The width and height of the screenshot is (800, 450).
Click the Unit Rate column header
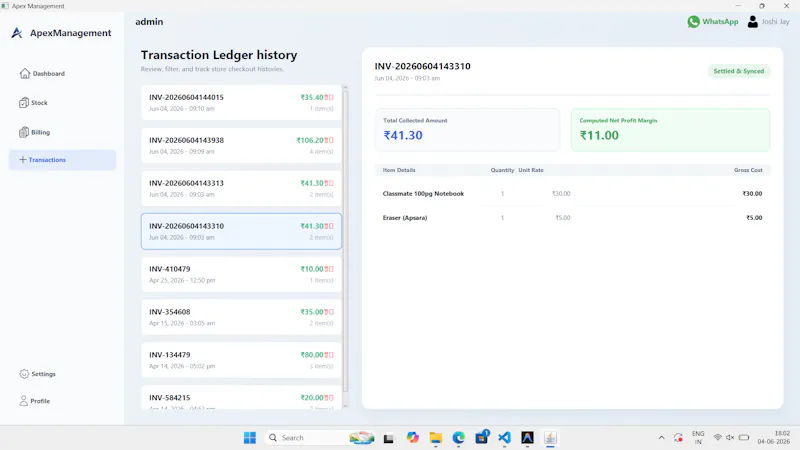pos(531,170)
